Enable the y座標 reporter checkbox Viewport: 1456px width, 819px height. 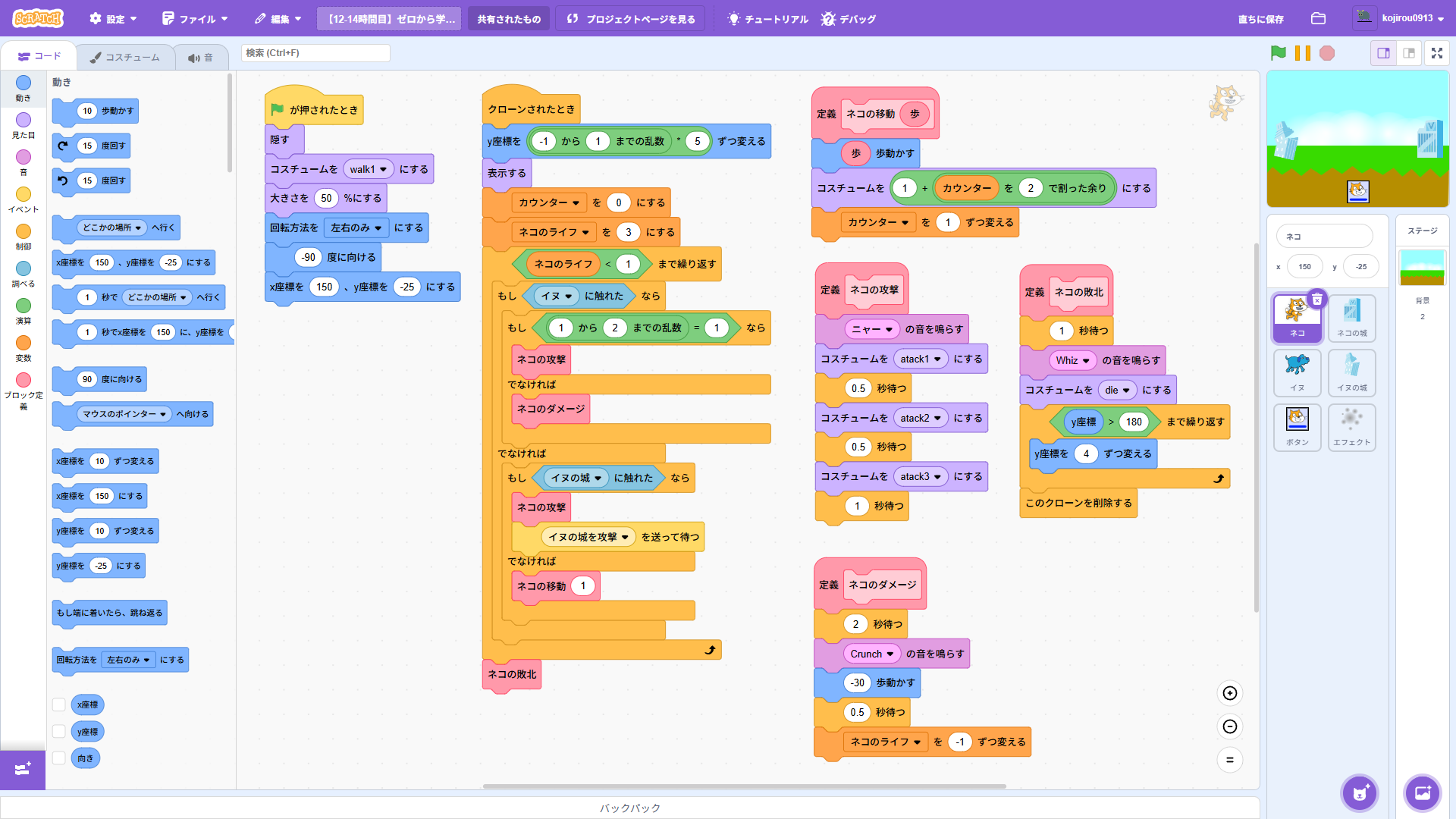coord(58,732)
